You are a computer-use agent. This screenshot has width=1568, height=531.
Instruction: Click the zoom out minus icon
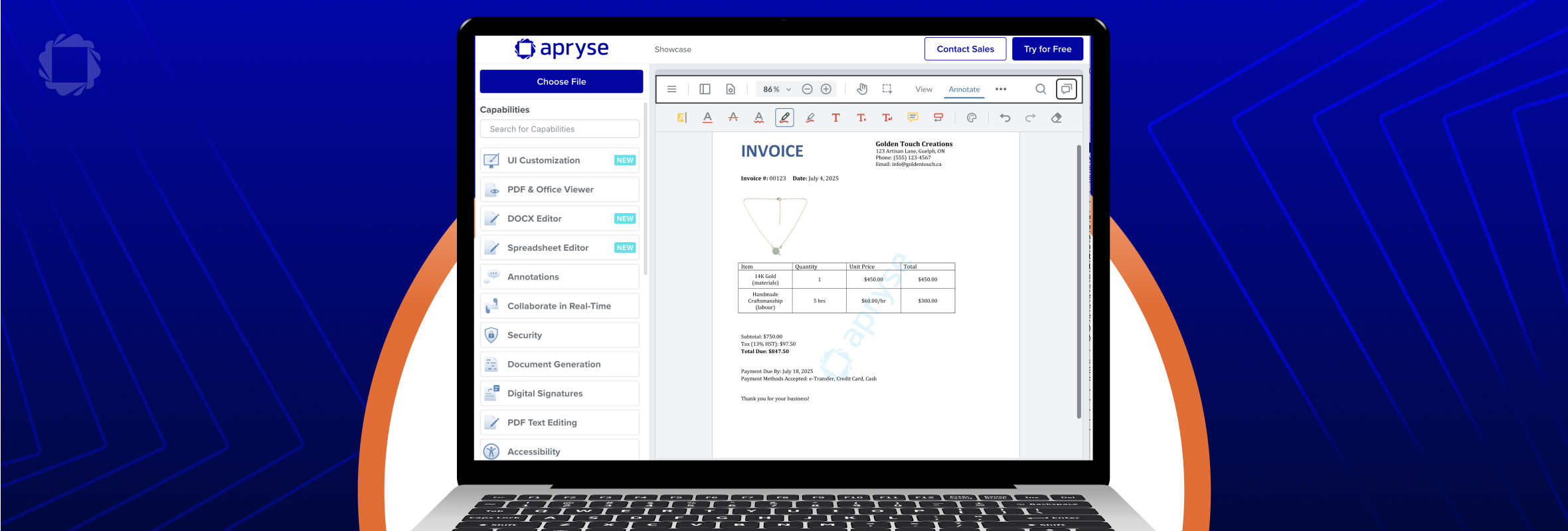(807, 89)
